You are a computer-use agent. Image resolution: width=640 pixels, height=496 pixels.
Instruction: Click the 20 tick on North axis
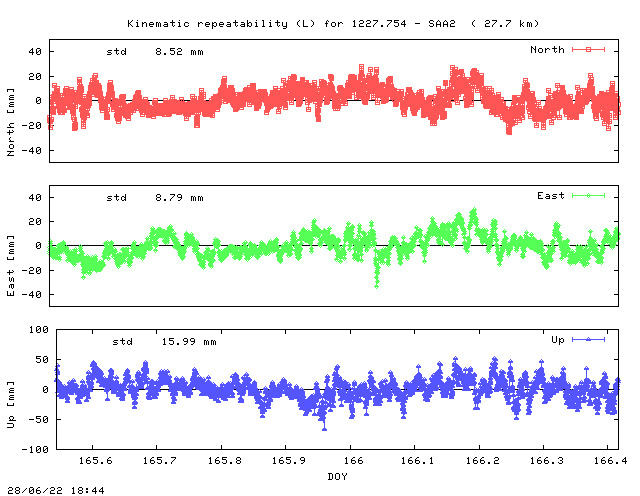coord(35,76)
